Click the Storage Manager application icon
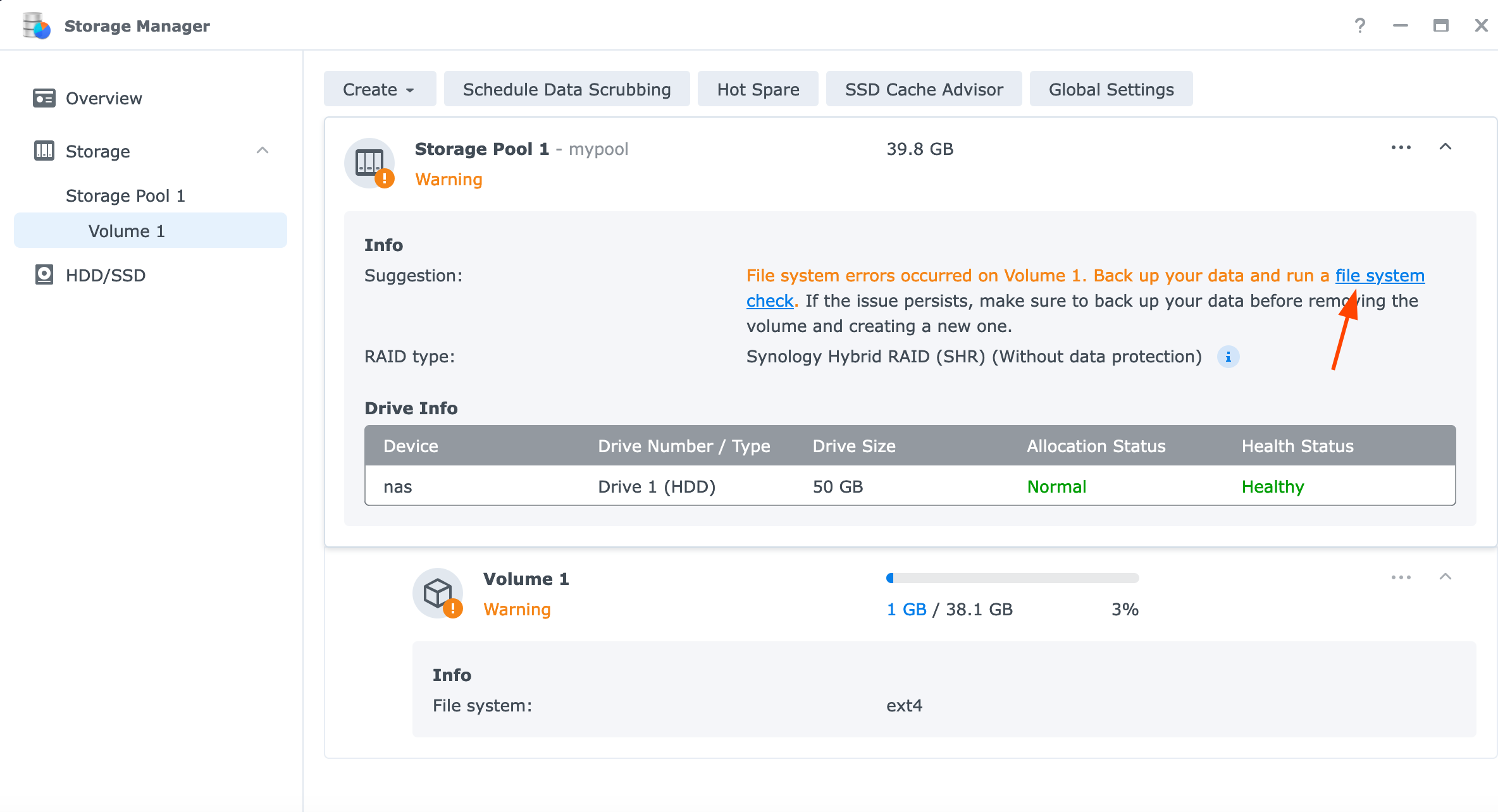Image resolution: width=1498 pixels, height=812 pixels. [x=36, y=25]
